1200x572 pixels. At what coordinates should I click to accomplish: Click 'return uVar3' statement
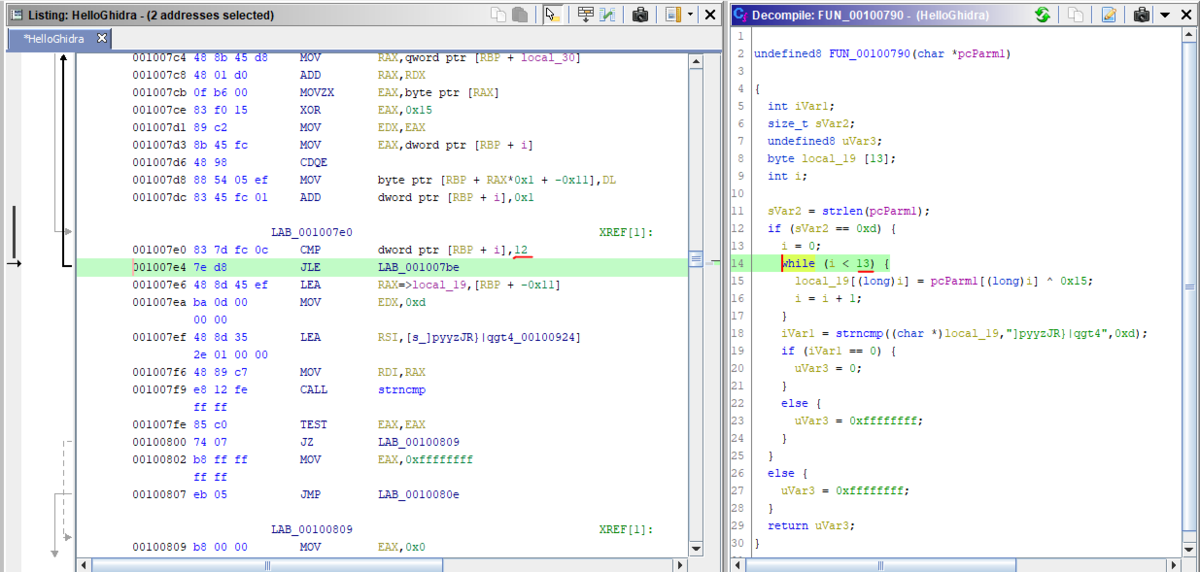(x=812, y=525)
